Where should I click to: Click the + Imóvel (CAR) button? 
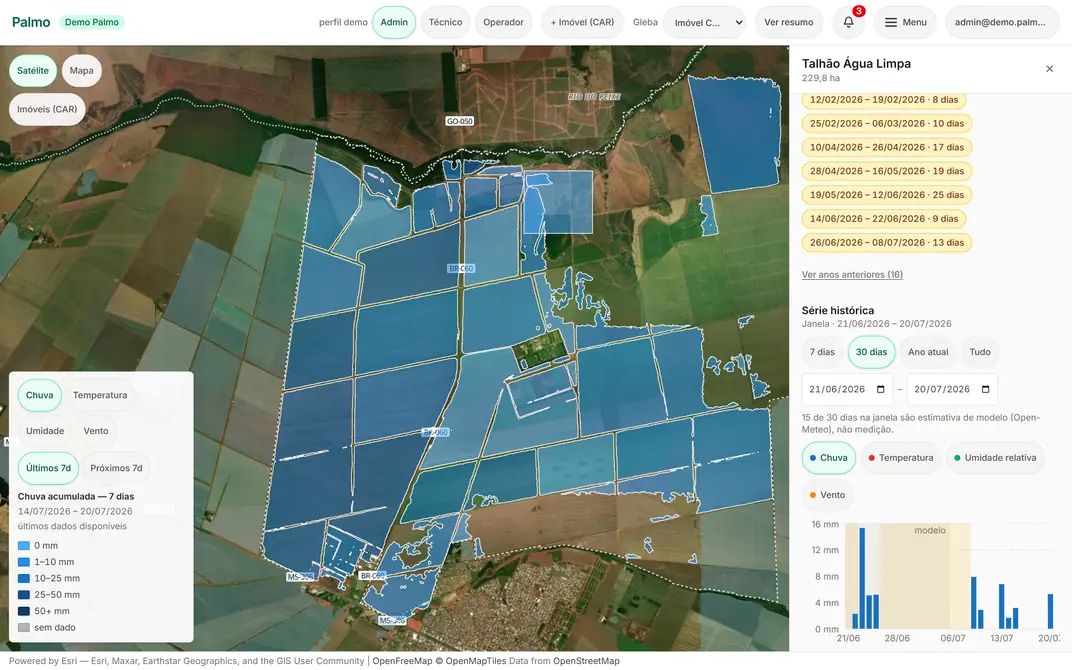(x=582, y=22)
